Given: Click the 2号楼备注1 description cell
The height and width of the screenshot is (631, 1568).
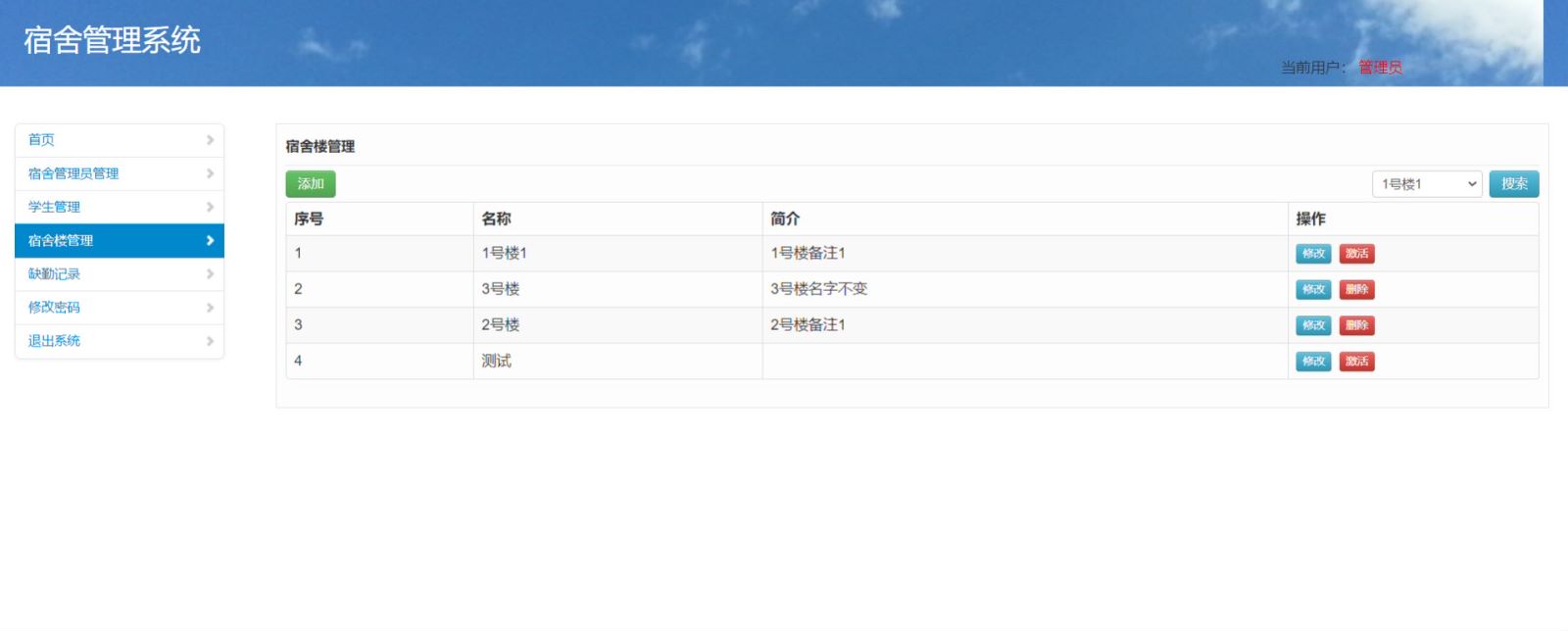Looking at the screenshot, I should [x=1025, y=325].
